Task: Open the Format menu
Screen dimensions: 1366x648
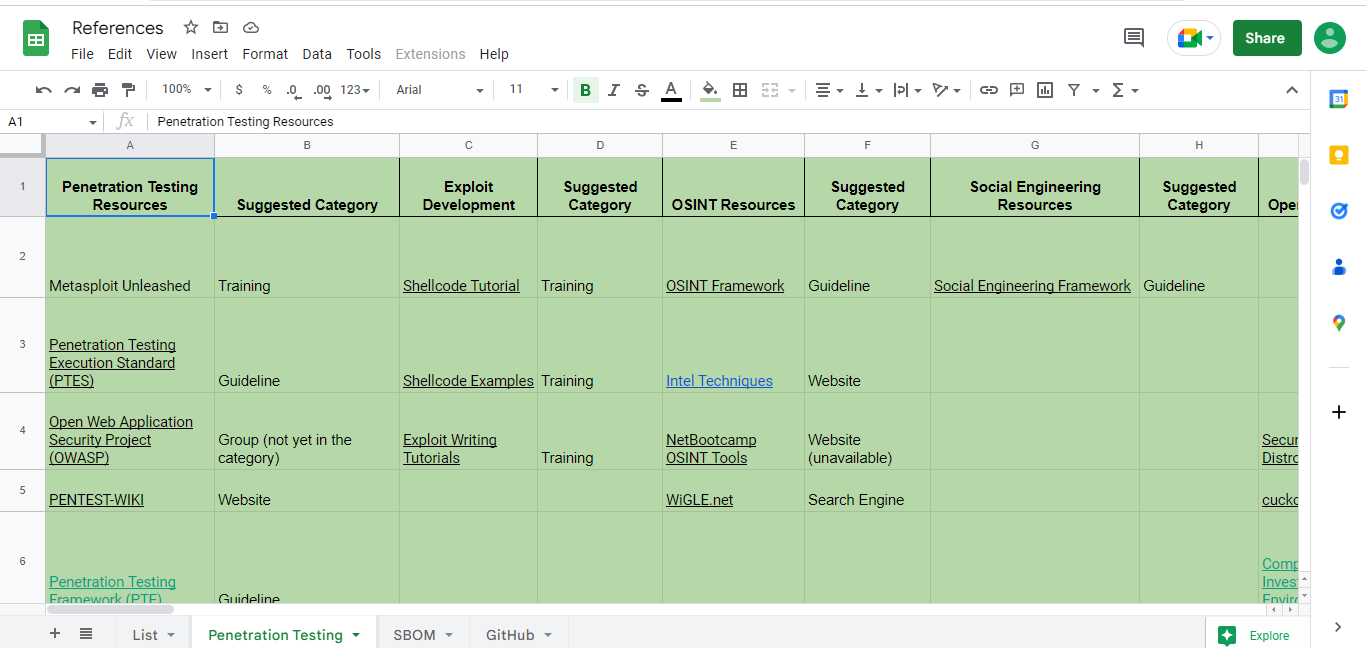Action: click(265, 54)
